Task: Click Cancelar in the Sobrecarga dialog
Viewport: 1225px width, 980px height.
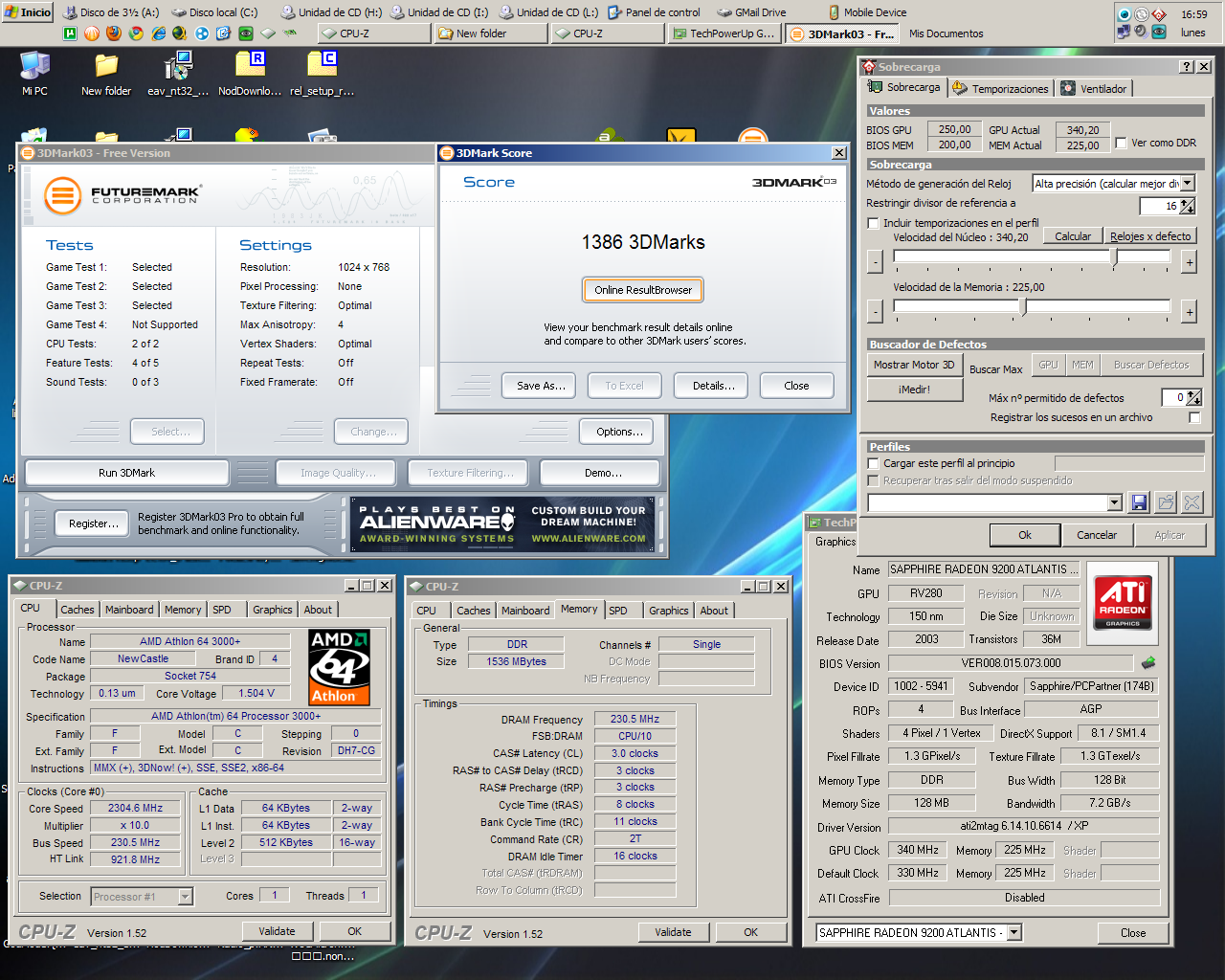Action: coord(1097,535)
